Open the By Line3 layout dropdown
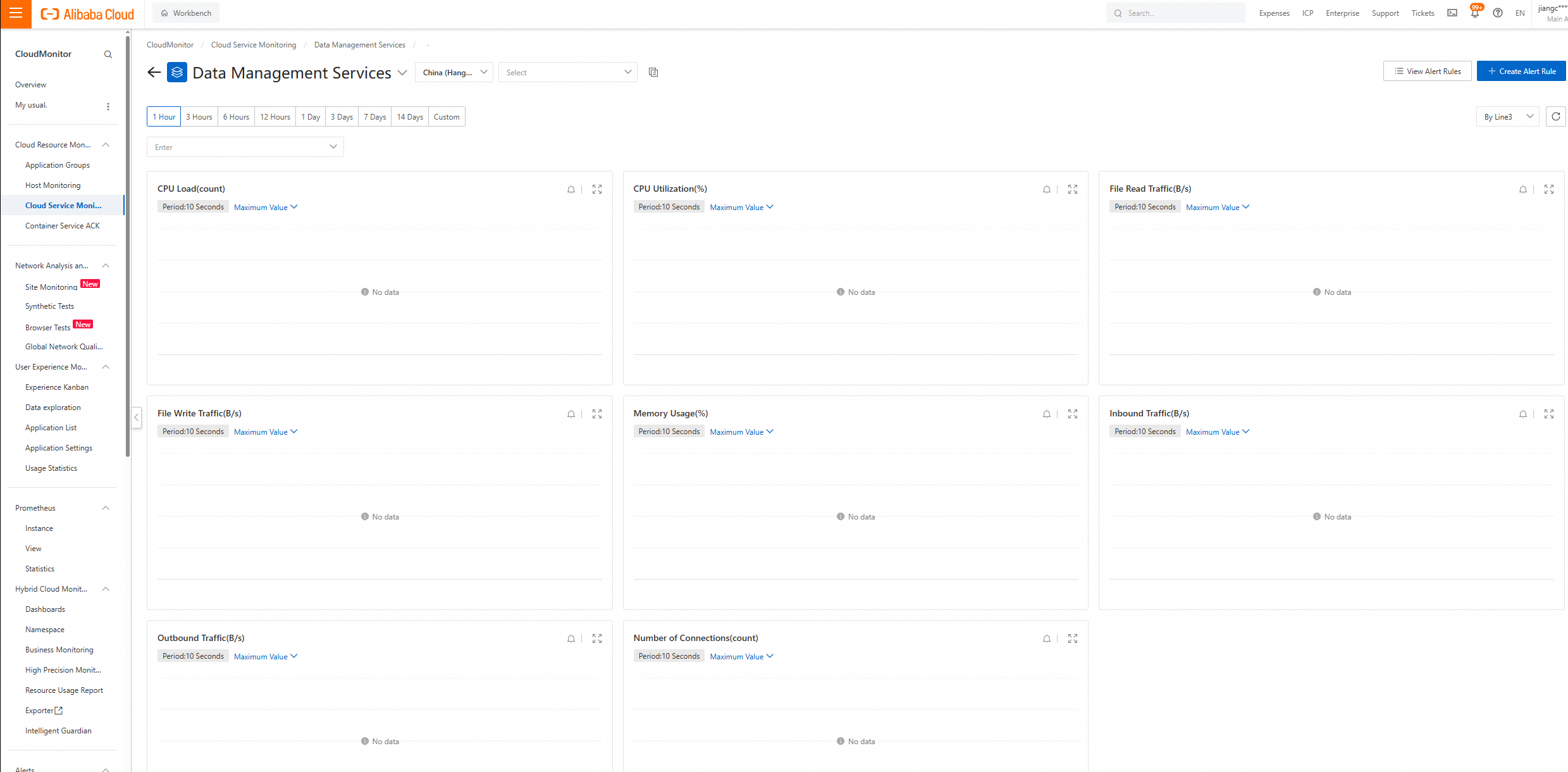The width and height of the screenshot is (1568, 772). click(x=1507, y=116)
